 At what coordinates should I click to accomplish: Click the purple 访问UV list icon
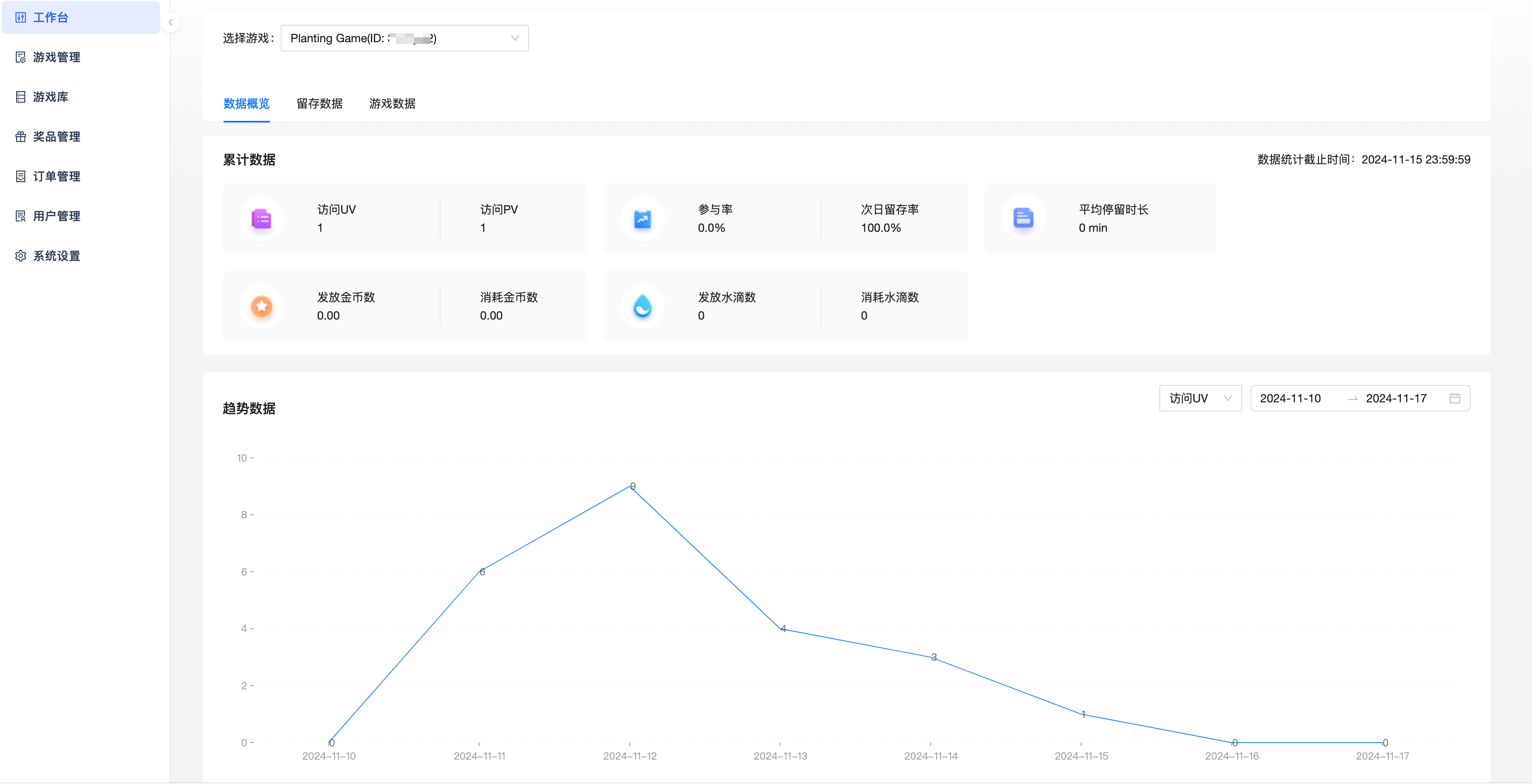coord(261,219)
